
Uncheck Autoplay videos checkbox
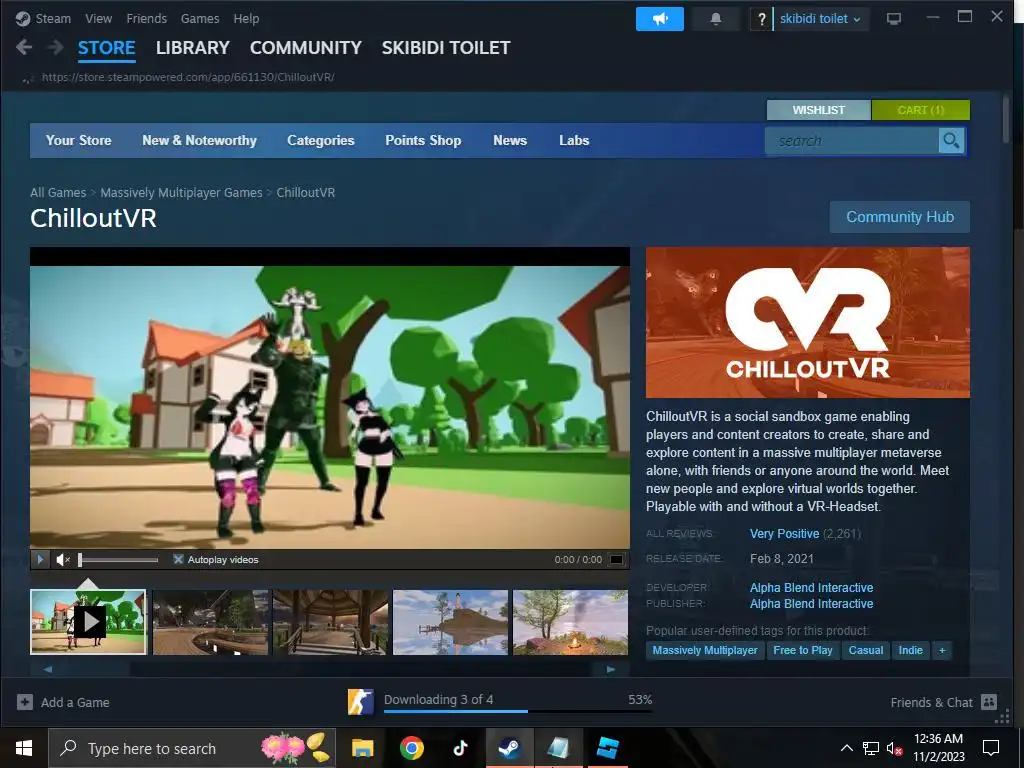tap(178, 560)
